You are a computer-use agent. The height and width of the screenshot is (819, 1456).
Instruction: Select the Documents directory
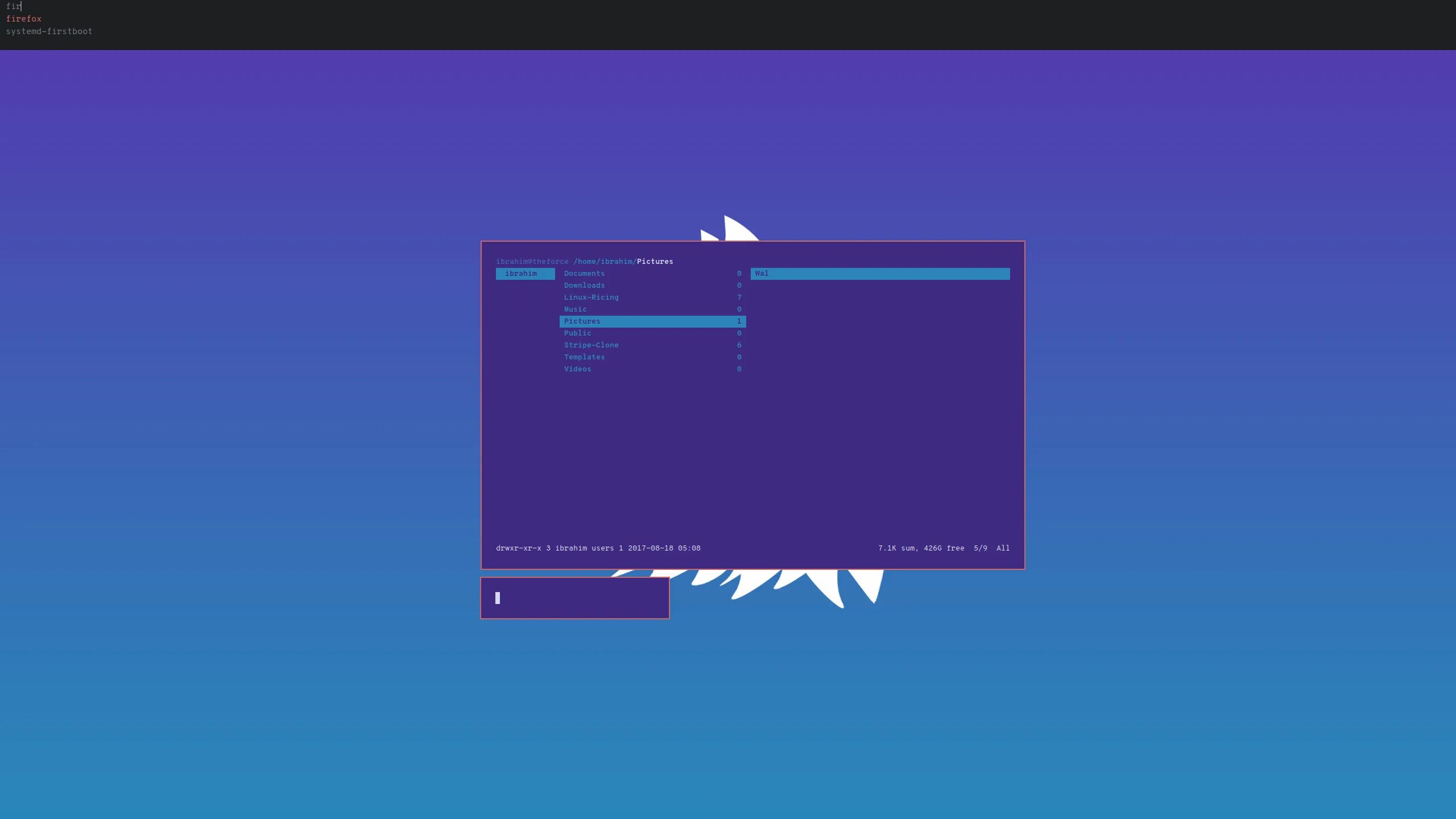(x=584, y=273)
